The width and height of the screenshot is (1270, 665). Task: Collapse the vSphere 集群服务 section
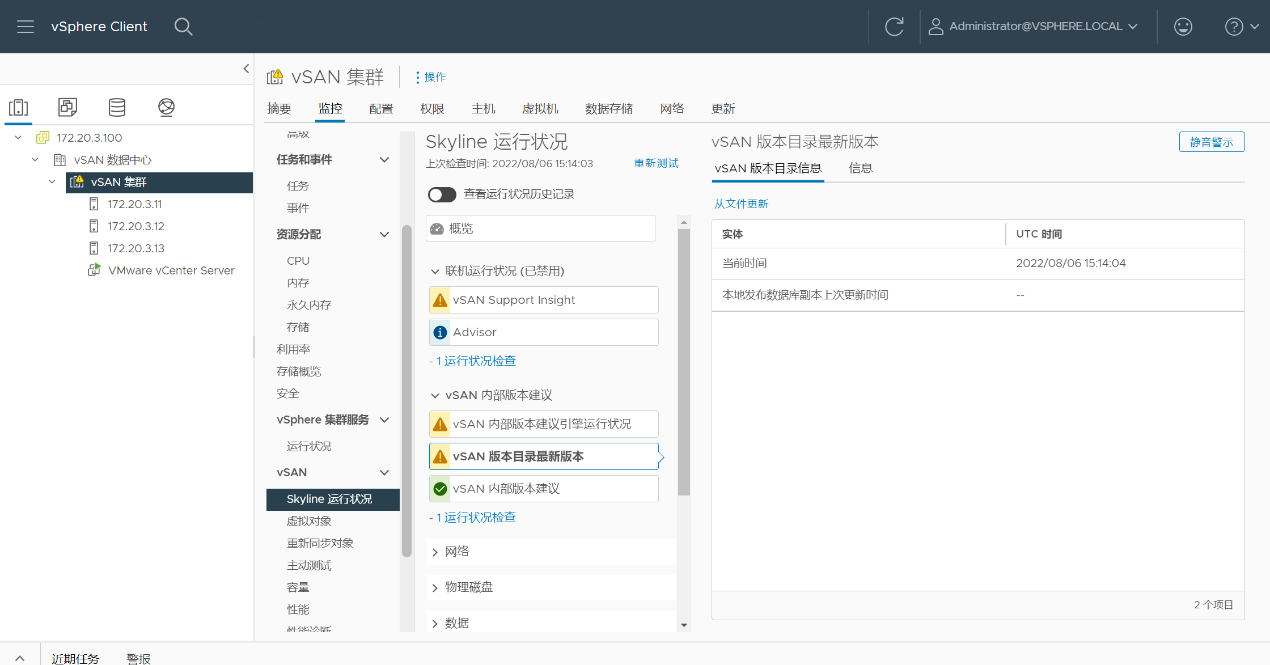(384, 420)
